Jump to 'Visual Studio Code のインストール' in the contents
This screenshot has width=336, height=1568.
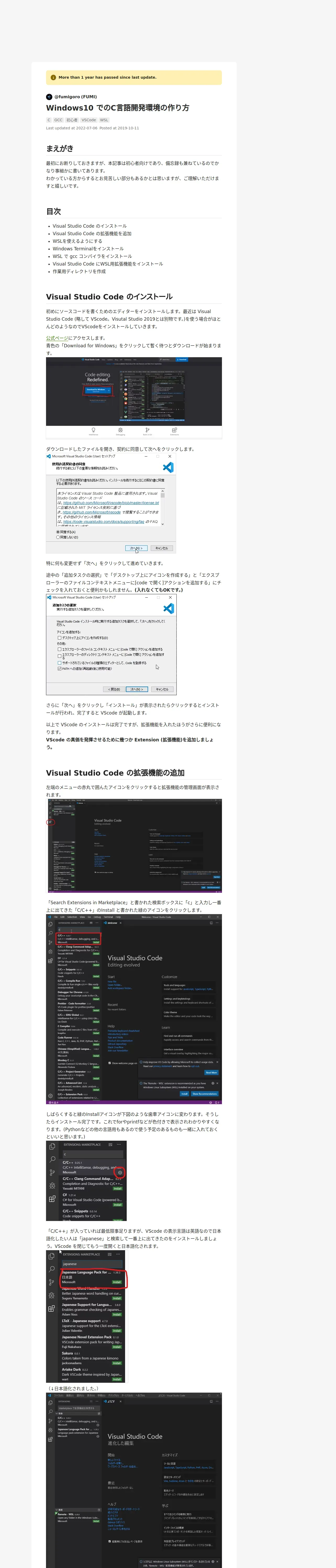[90, 226]
